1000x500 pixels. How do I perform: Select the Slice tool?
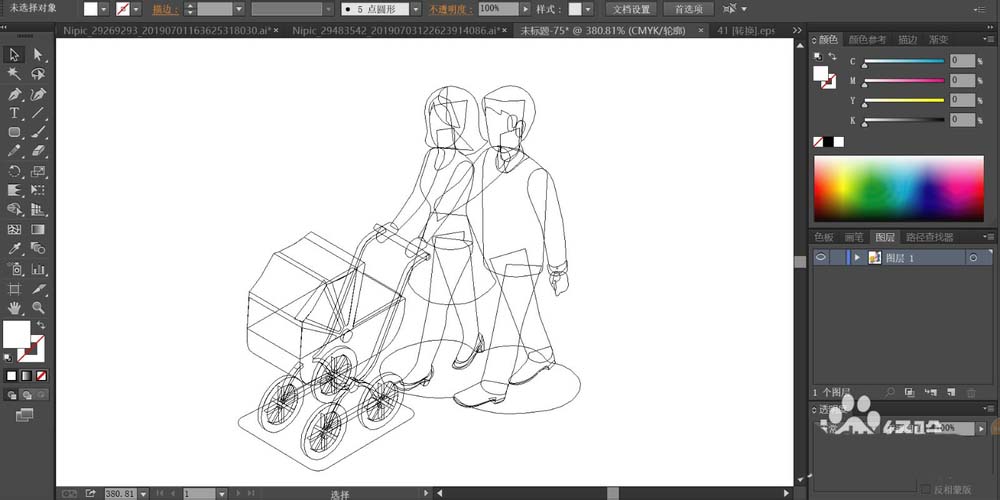tap(38, 289)
